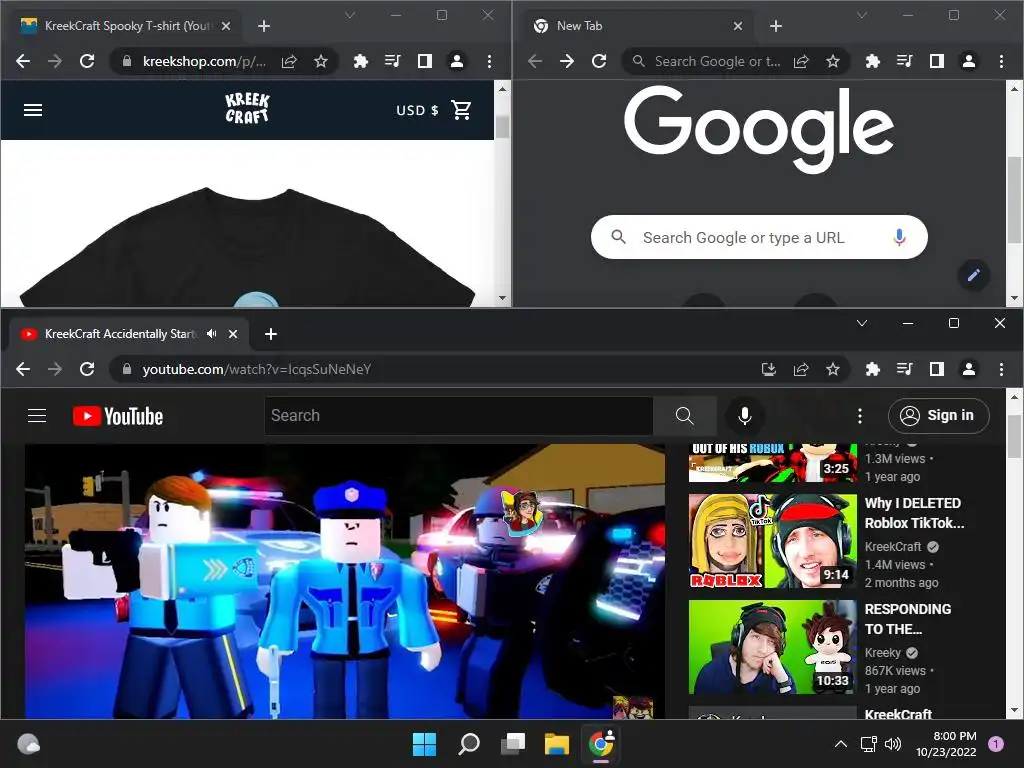
Task: Open a new tab in the kreekshop window
Action: click(x=264, y=26)
